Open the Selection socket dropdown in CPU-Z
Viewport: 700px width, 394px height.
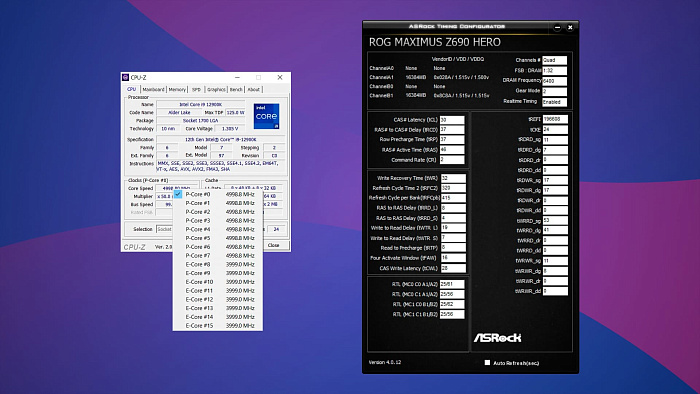[x=164, y=229]
